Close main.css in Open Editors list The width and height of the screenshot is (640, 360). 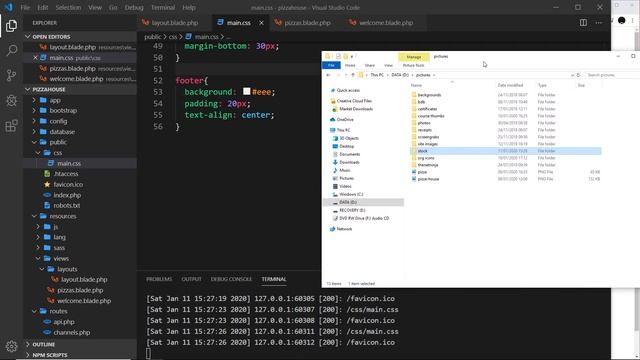35,58
